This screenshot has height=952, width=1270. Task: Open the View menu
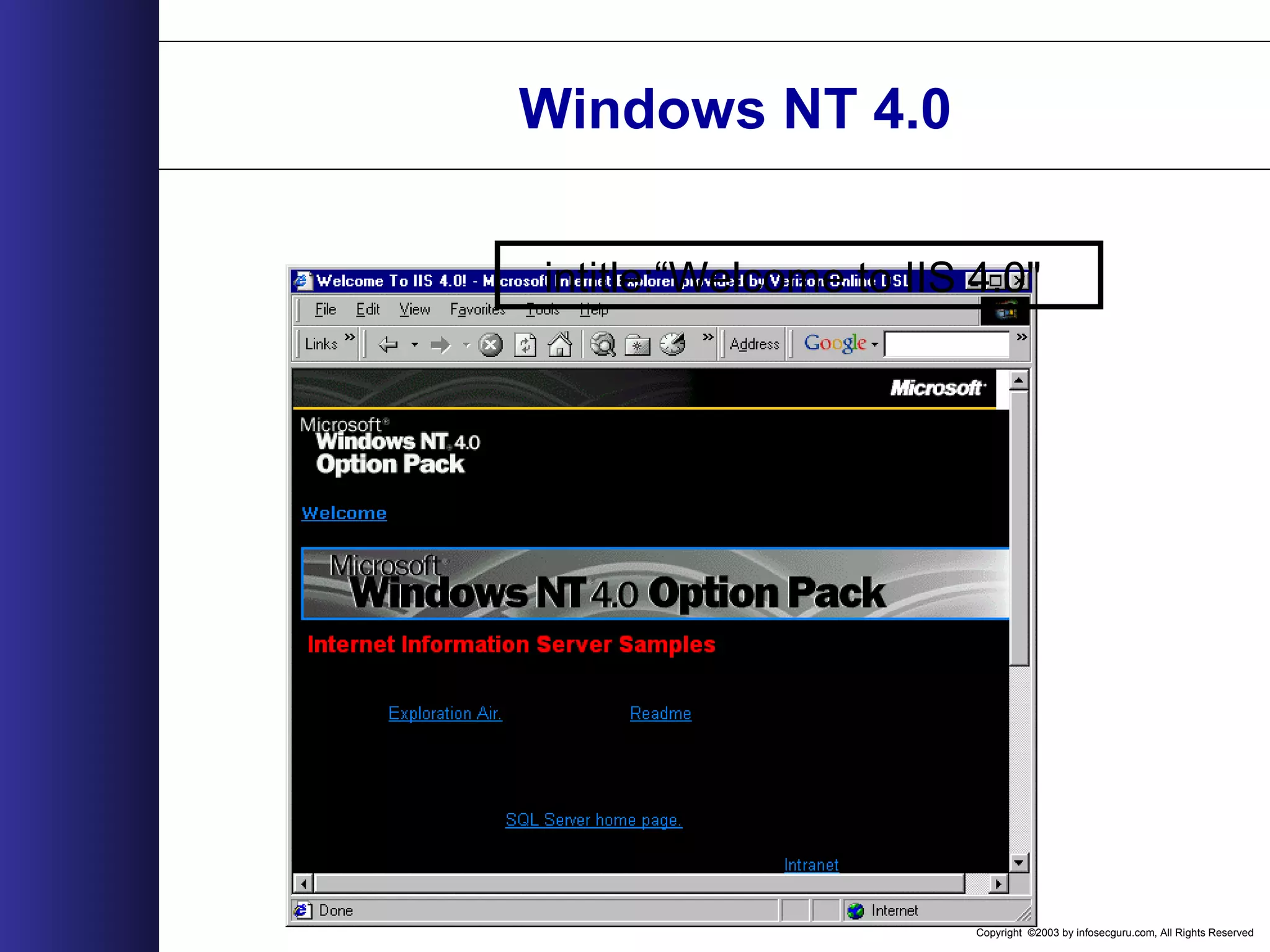(x=414, y=309)
